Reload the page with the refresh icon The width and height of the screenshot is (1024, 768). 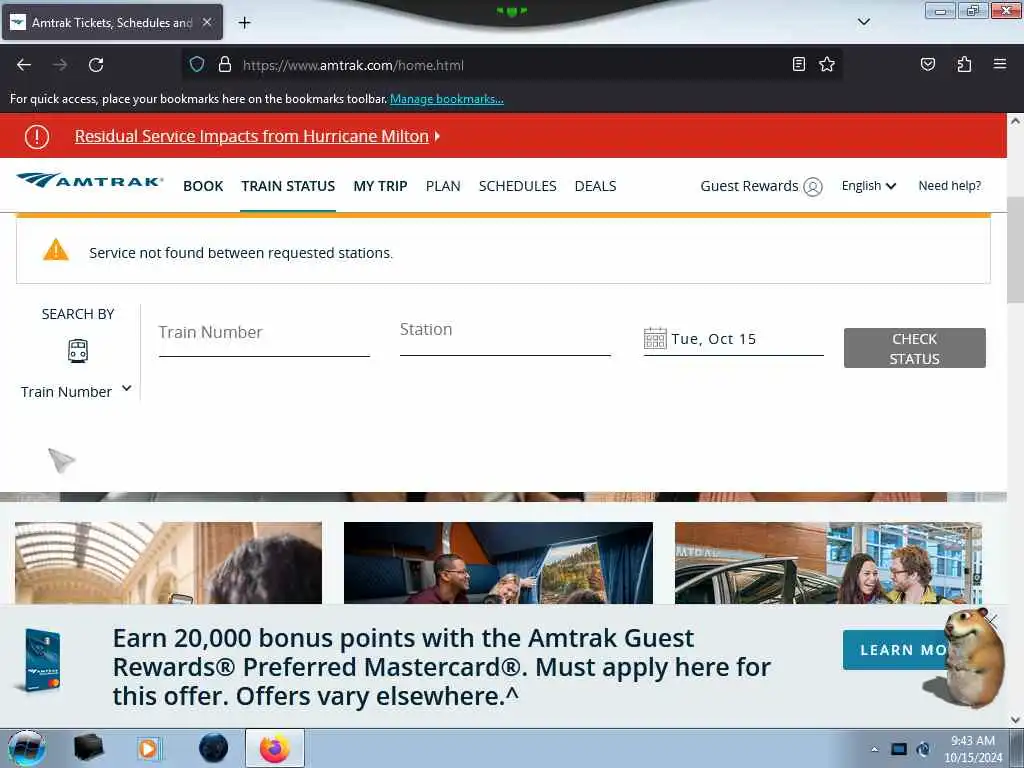pyautogui.click(x=96, y=65)
